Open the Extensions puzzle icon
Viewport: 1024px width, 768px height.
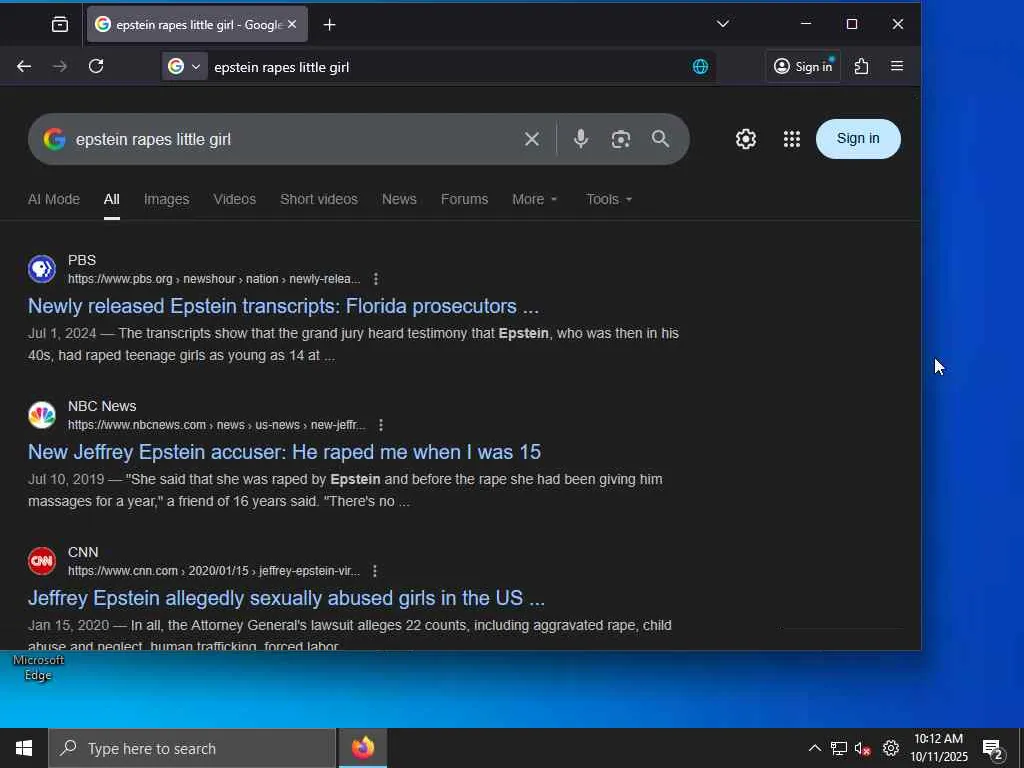coord(861,67)
